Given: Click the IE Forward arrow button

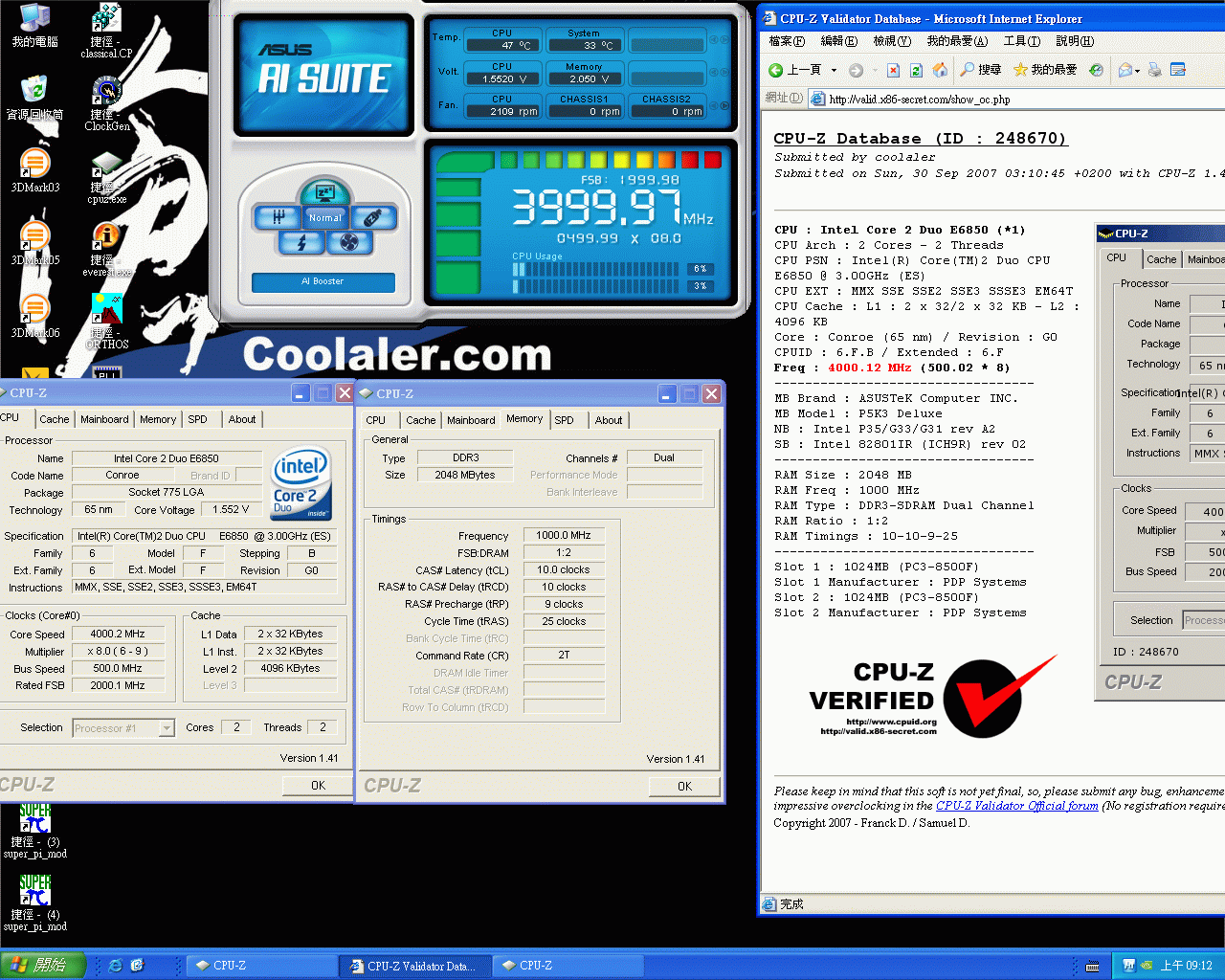Looking at the screenshot, I should [857, 70].
